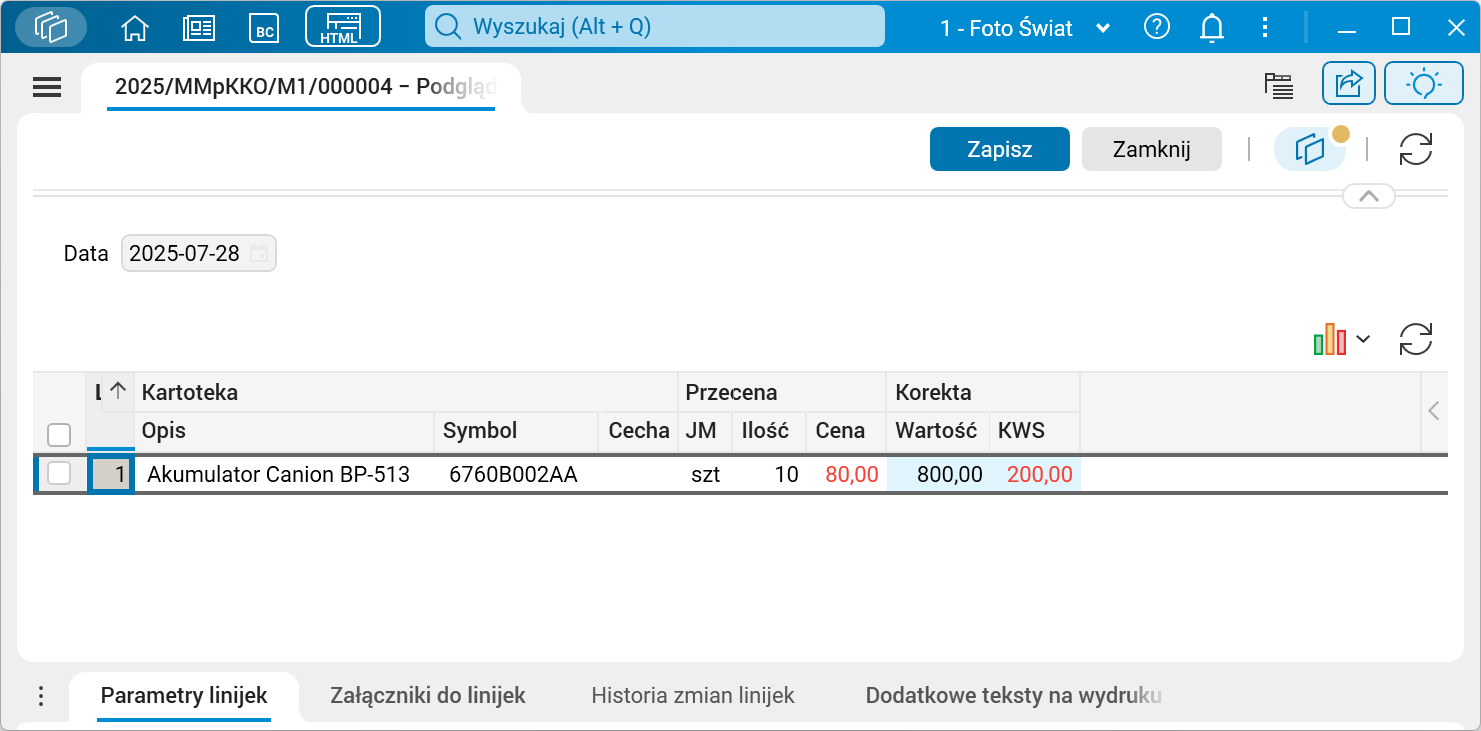Collapse the header section with the chevron
The height and width of the screenshot is (731, 1481).
point(1368,195)
